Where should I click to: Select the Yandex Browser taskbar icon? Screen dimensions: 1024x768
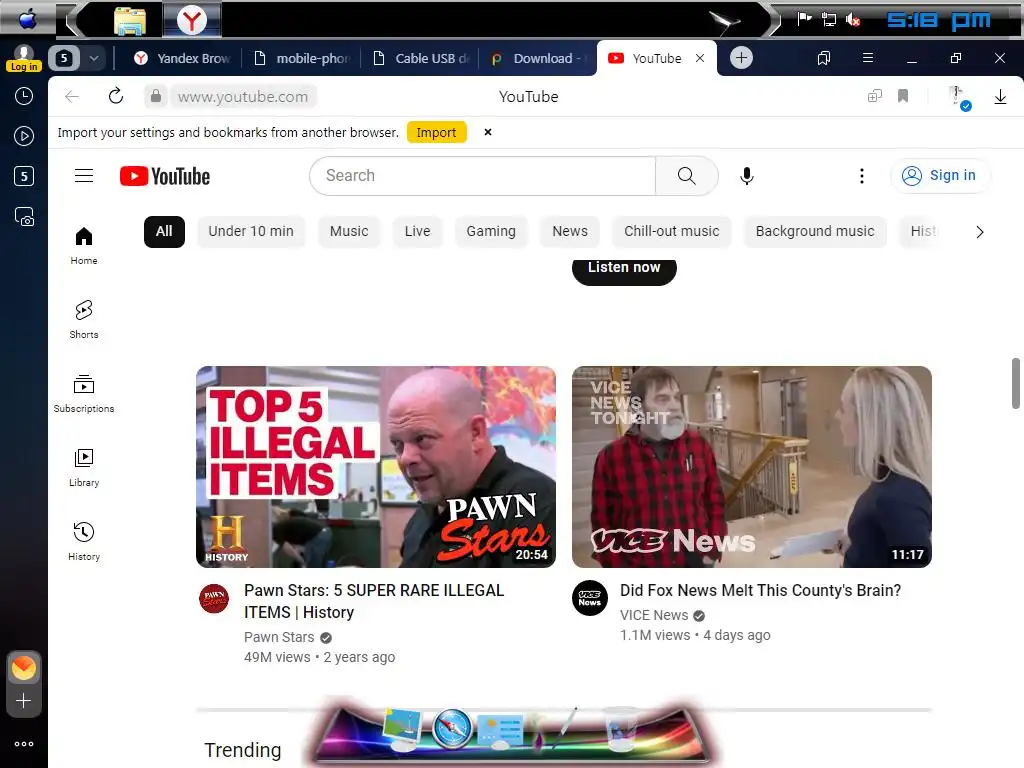point(191,21)
